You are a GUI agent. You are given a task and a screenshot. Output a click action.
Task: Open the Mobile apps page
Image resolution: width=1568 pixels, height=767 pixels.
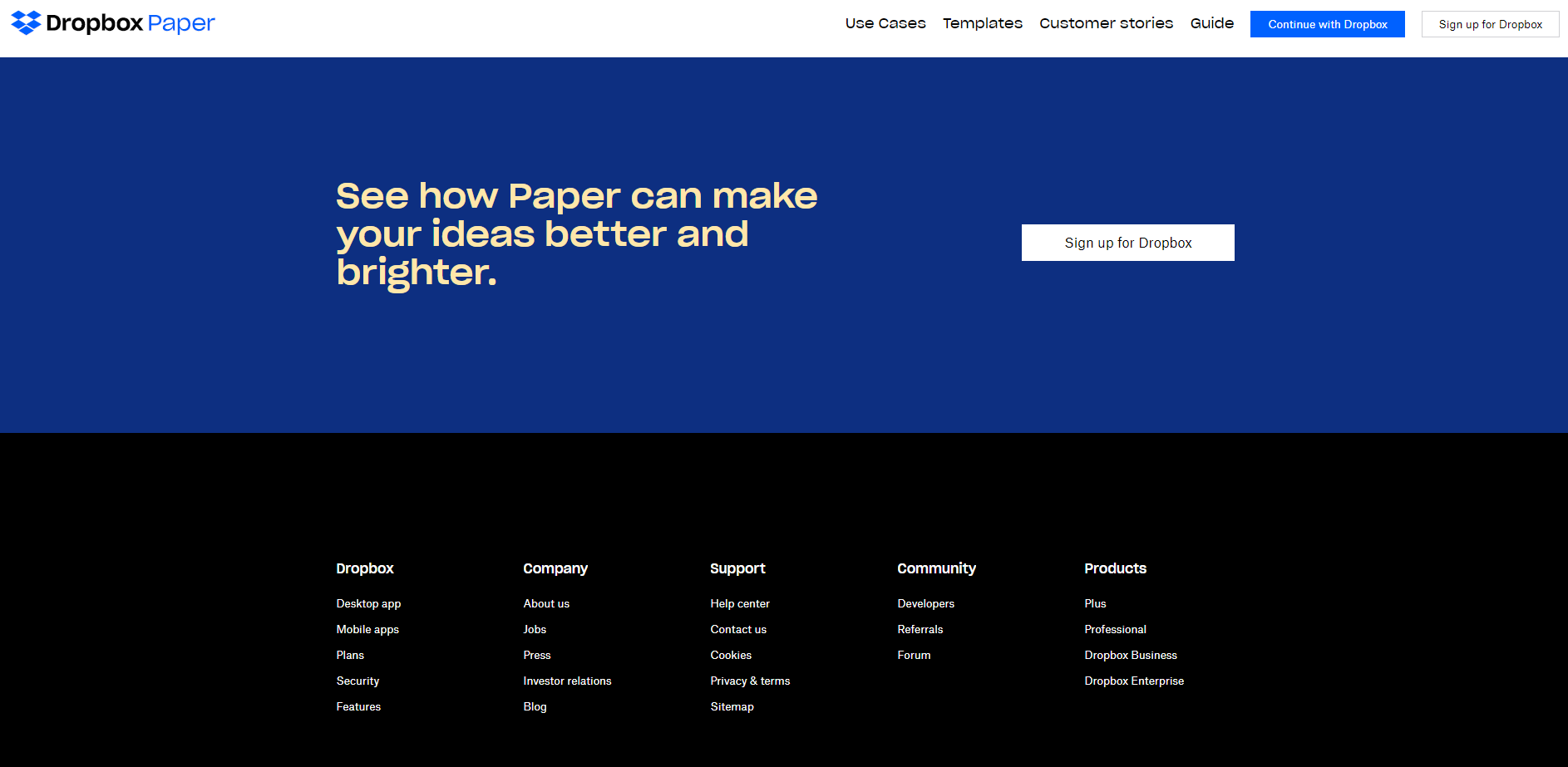(x=367, y=629)
